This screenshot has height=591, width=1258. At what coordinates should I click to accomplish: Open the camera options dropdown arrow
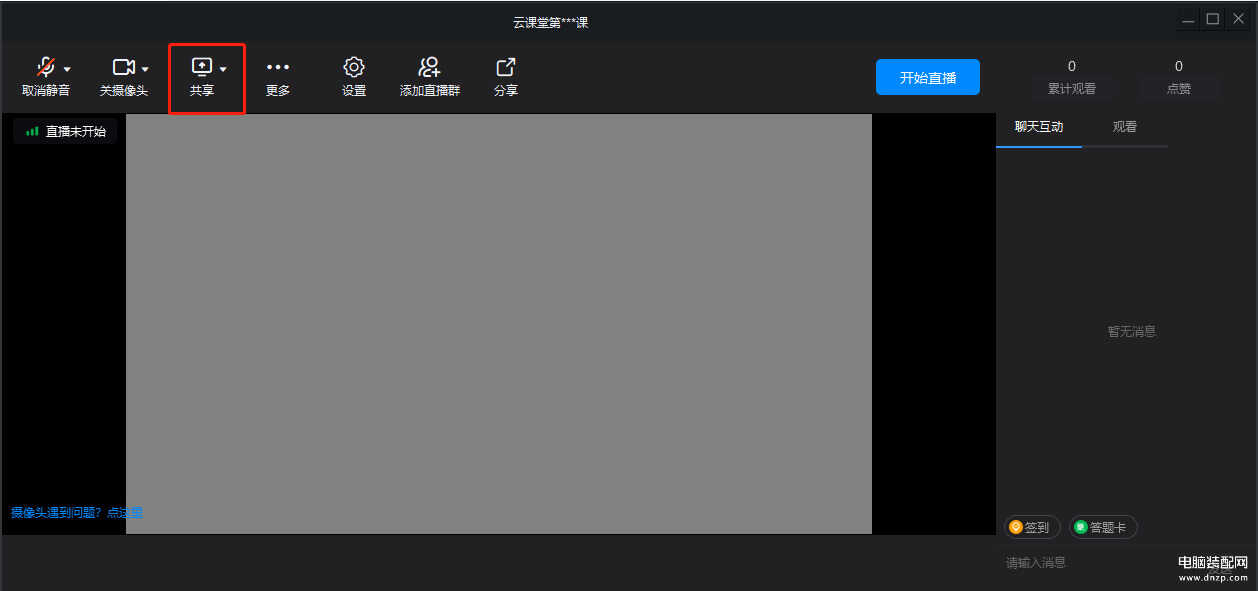tap(145, 69)
